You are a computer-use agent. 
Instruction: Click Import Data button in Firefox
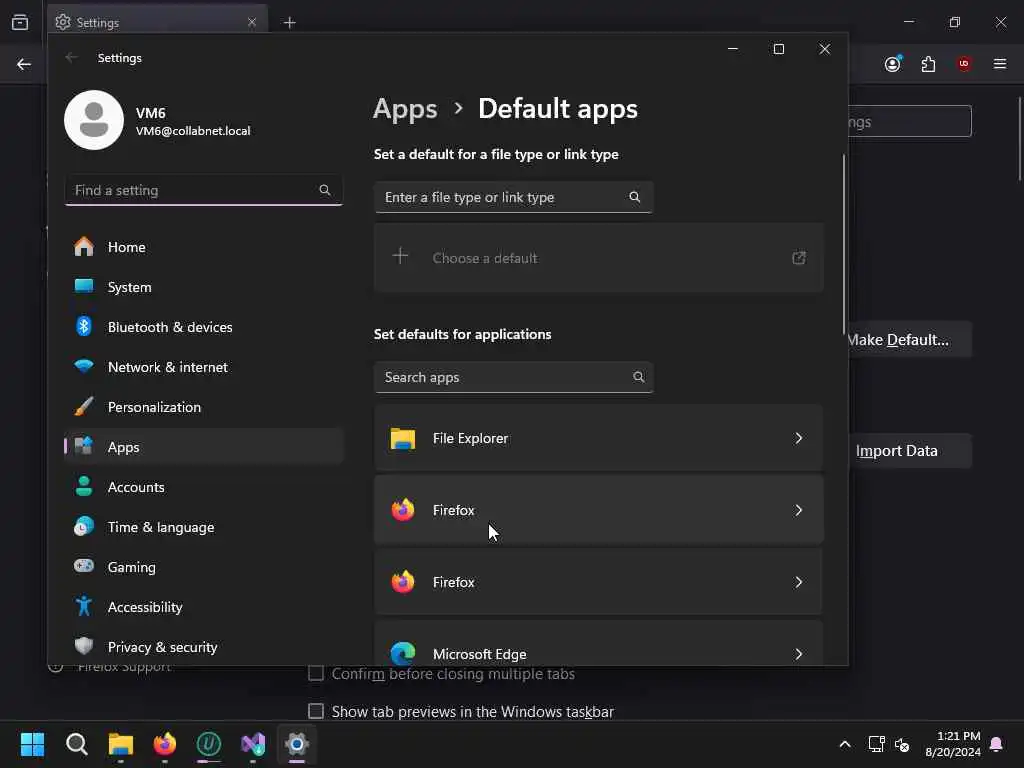pos(909,451)
